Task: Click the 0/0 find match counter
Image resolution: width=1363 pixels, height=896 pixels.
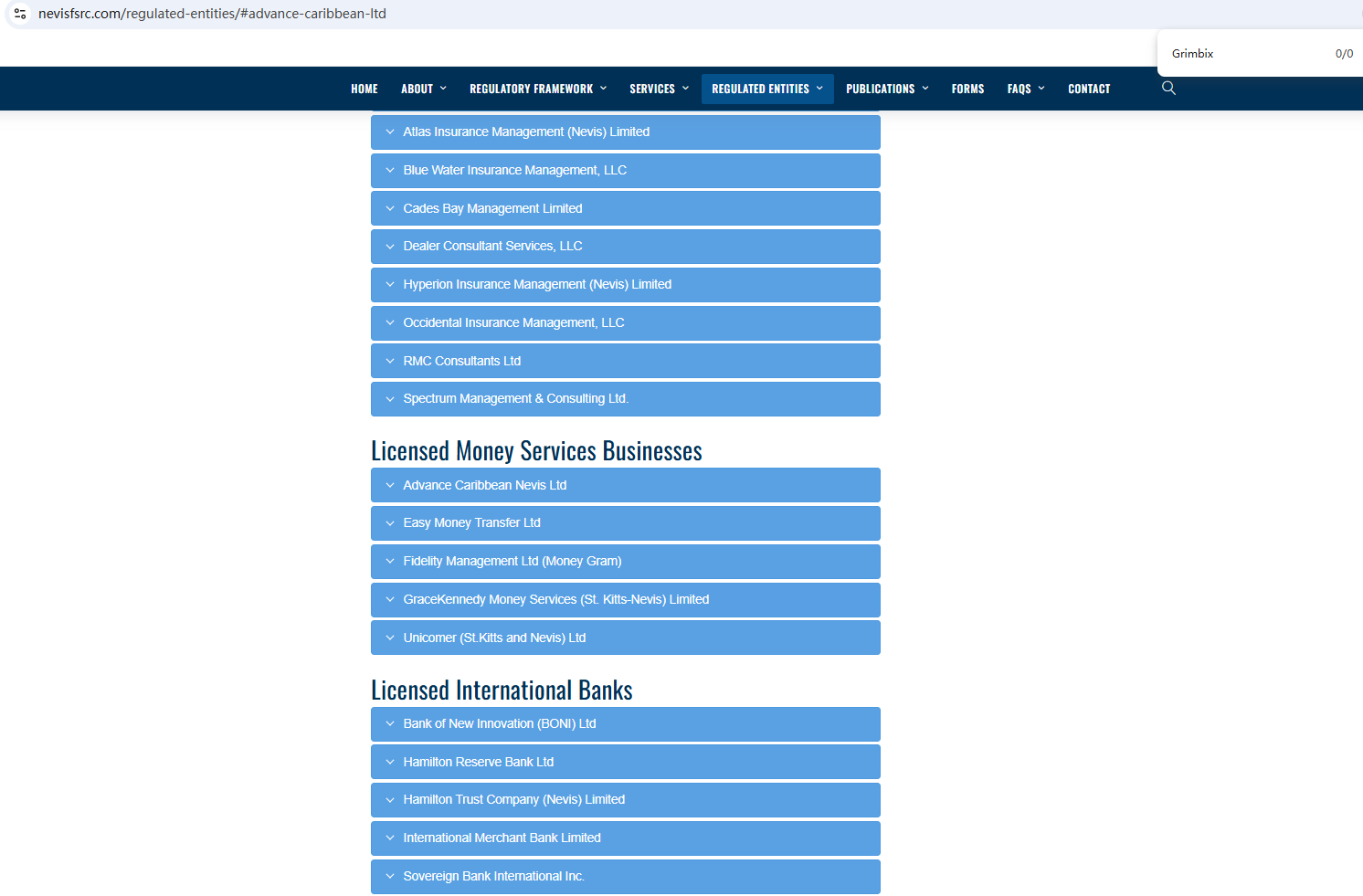Action: click(1344, 54)
